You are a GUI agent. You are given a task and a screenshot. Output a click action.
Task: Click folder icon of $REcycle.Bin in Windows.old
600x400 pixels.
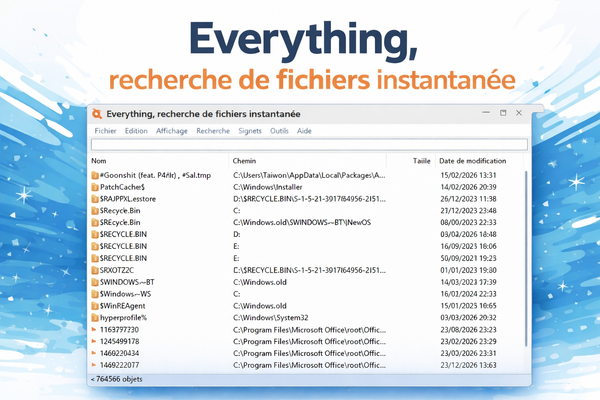click(x=95, y=222)
